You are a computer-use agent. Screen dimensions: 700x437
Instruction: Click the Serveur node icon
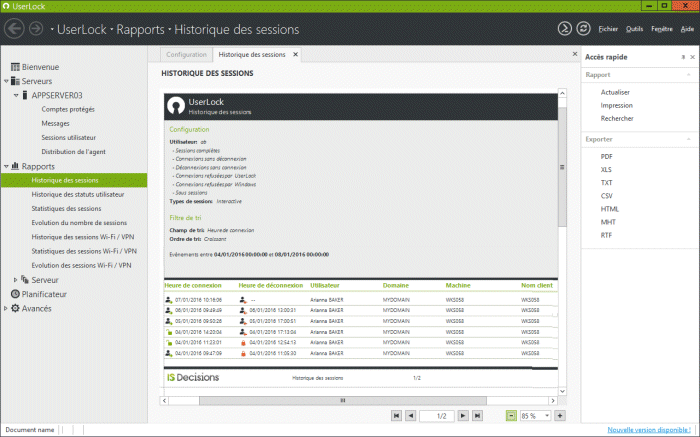pyautogui.click(x=25, y=279)
